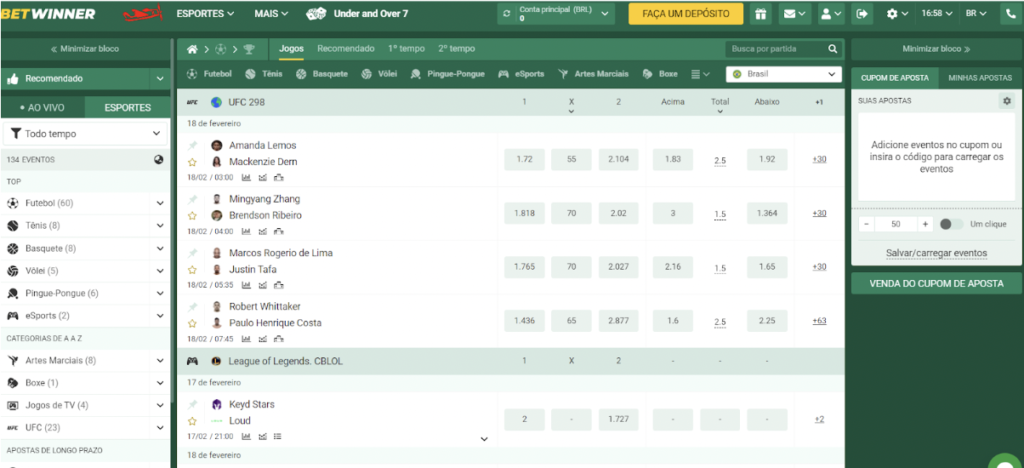
Task: Click right Minimizar bloco button
Action: [936, 49]
